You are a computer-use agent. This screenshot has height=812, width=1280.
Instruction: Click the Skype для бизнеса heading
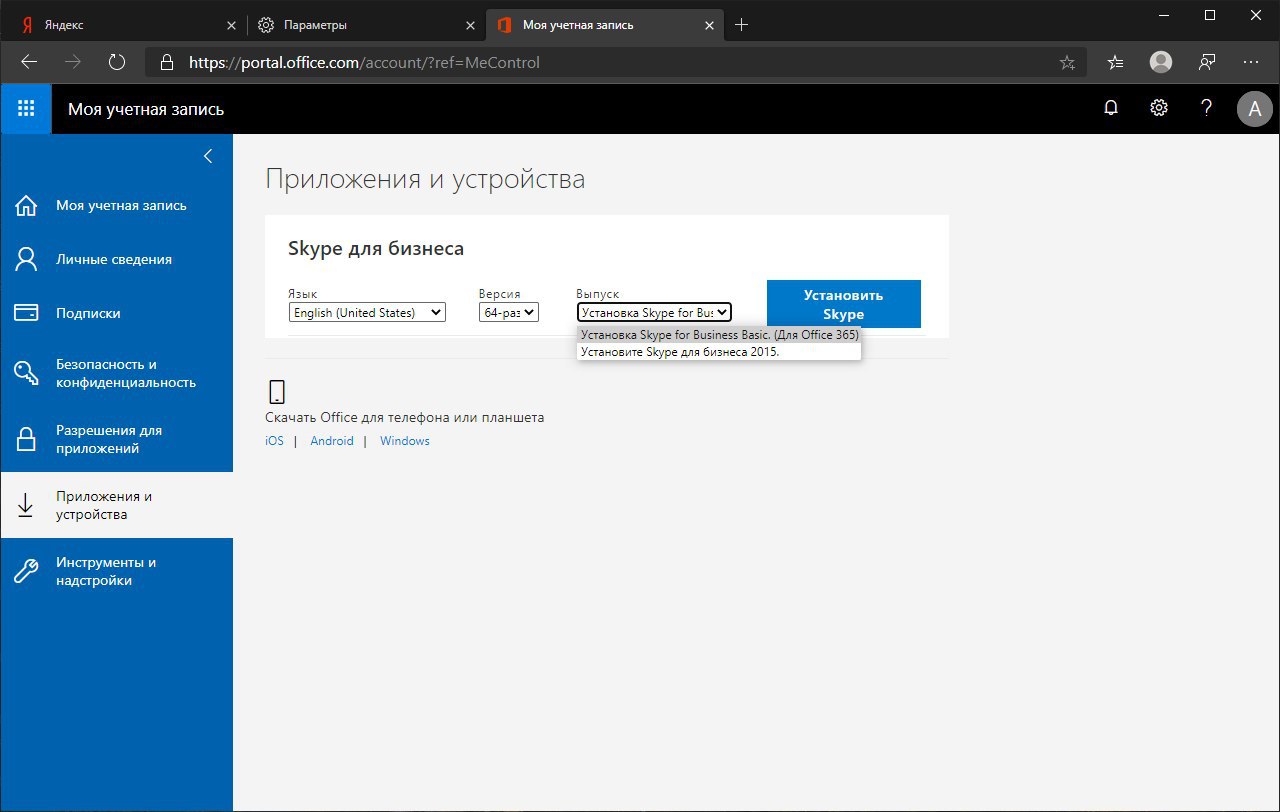[376, 248]
